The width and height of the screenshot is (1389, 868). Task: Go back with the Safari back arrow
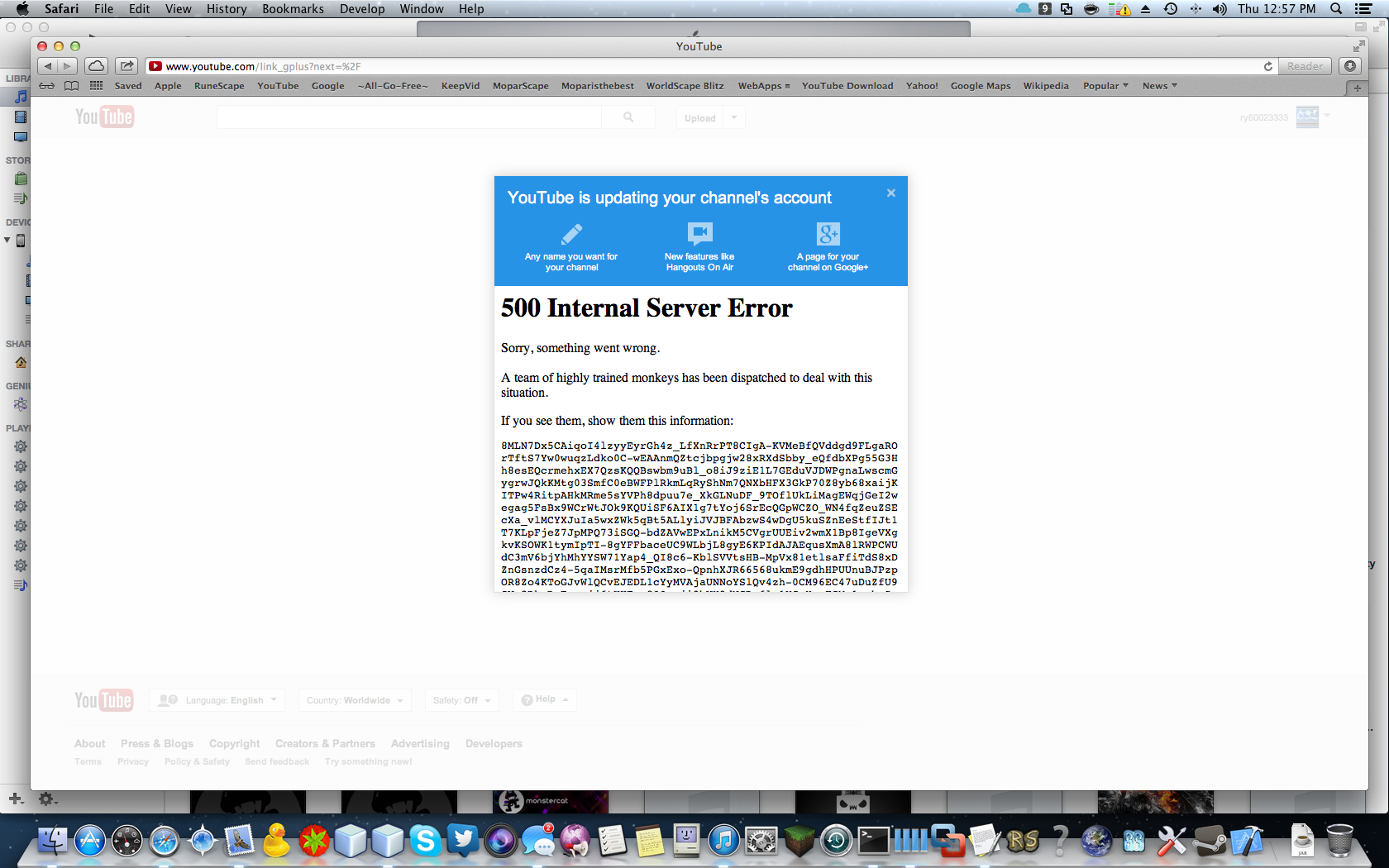[x=48, y=66]
